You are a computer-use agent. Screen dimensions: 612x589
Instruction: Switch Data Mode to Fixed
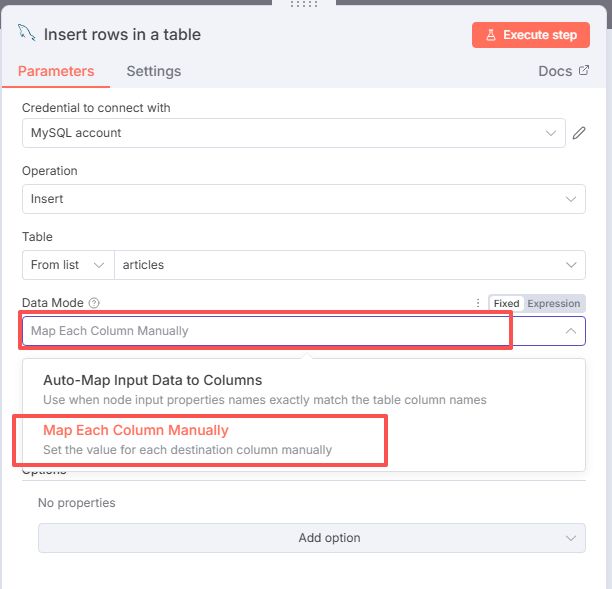tap(506, 303)
